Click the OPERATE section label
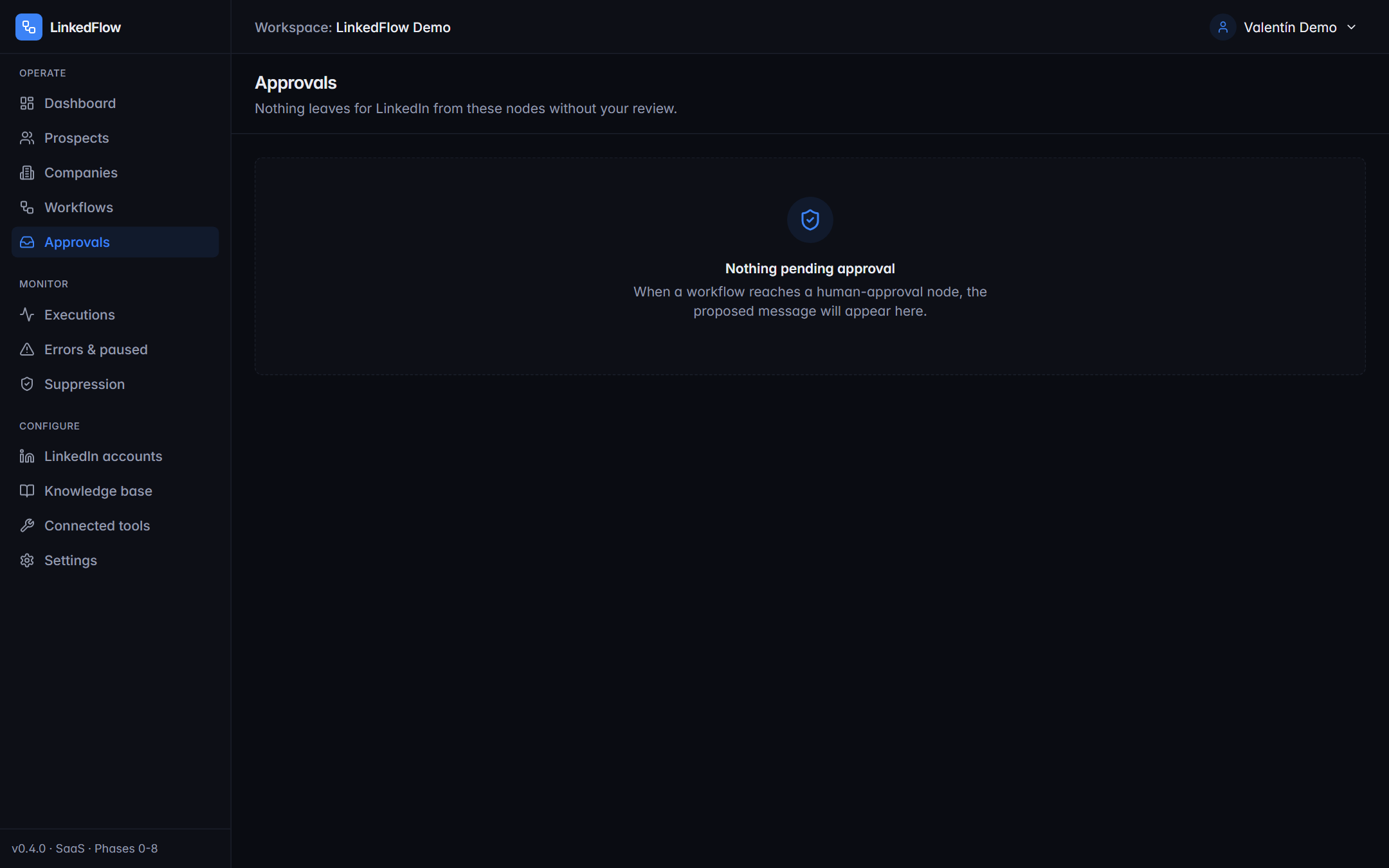The height and width of the screenshot is (868, 1389). 42,73
